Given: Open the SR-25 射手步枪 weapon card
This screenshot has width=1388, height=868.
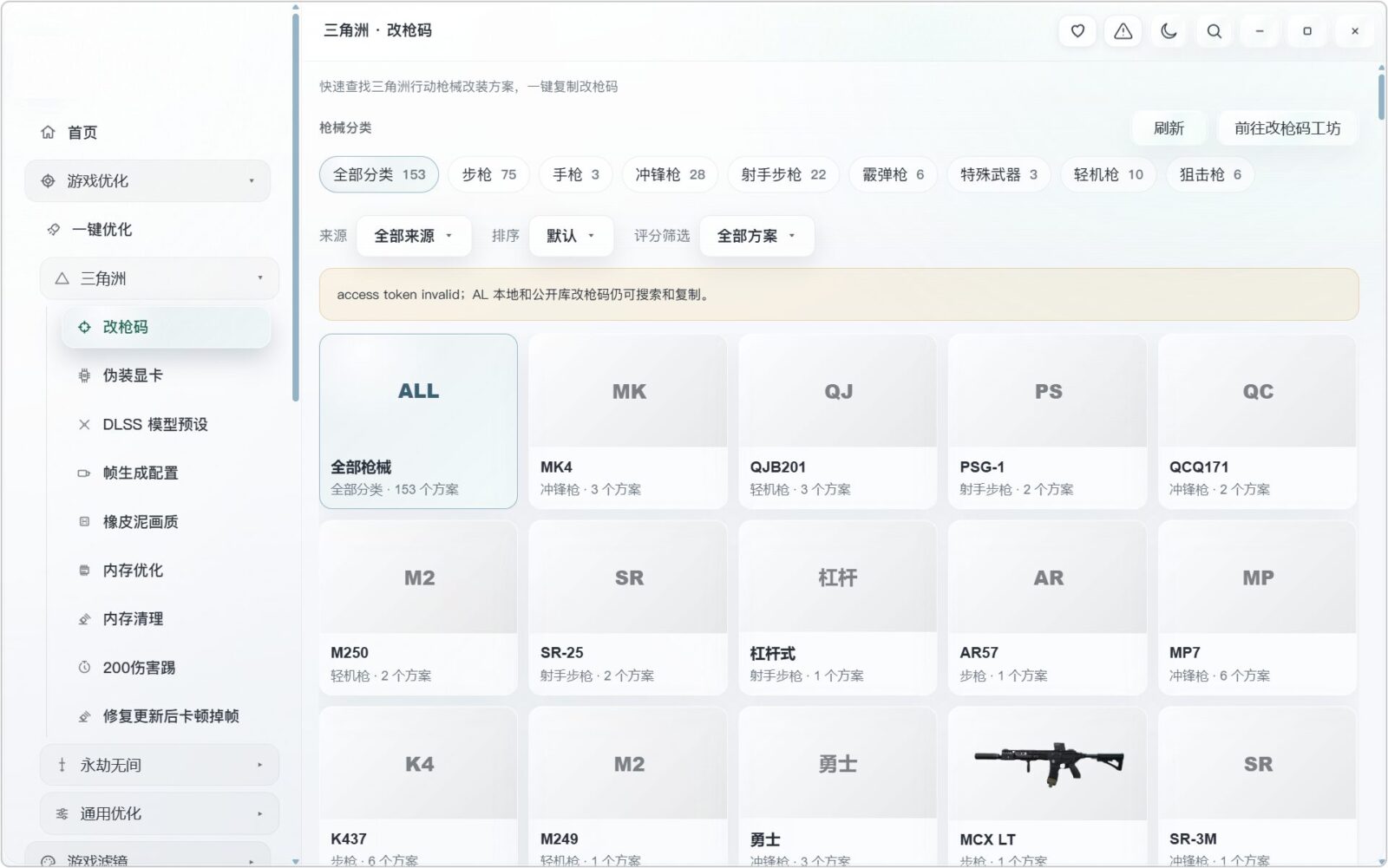Looking at the screenshot, I should click(628, 608).
